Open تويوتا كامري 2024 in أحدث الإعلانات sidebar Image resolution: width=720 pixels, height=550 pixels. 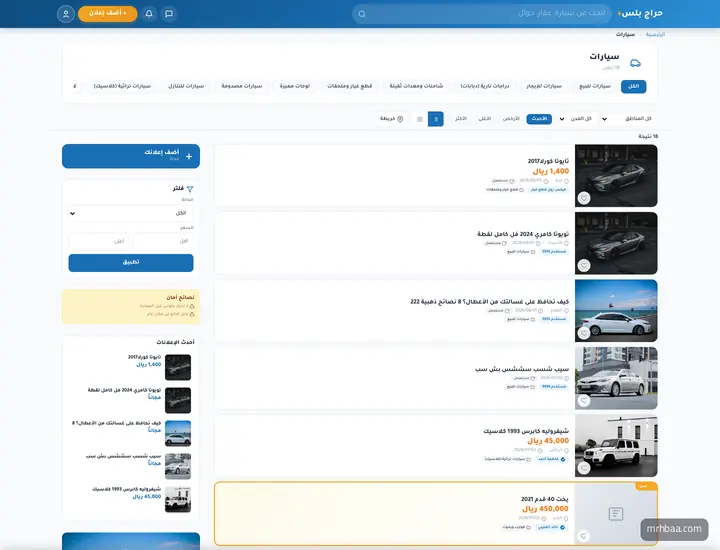(x=124, y=390)
